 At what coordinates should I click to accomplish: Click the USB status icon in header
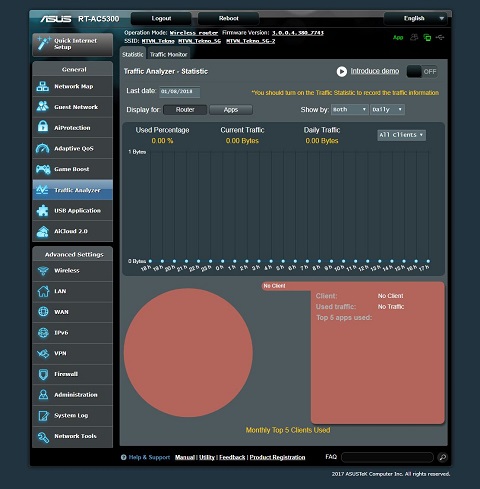440,37
